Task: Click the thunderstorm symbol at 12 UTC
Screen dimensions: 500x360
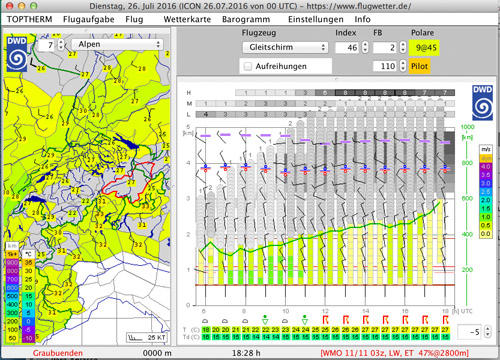Action: (325, 320)
